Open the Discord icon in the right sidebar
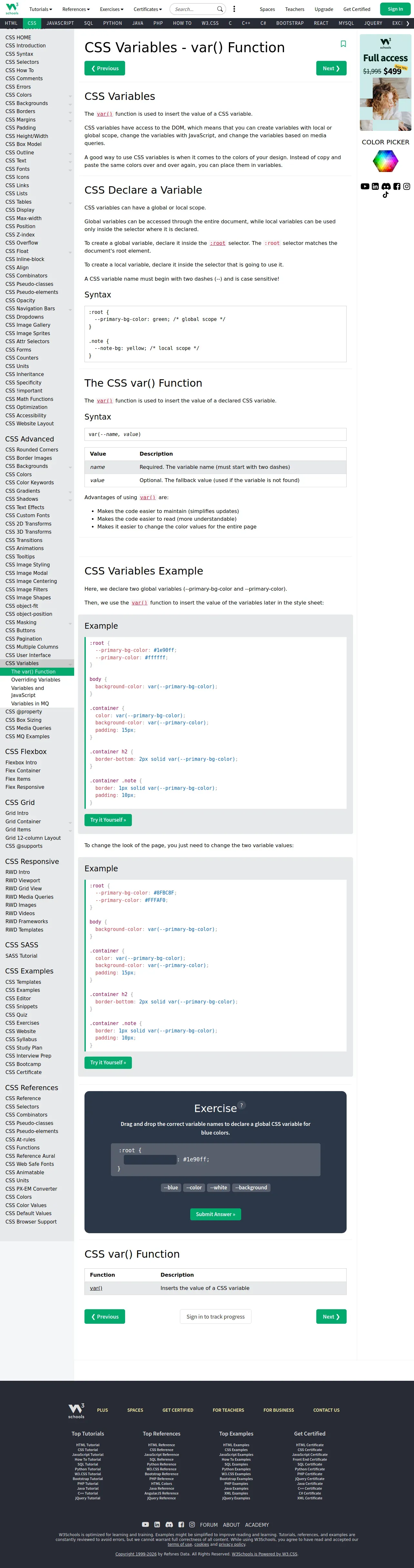414x1568 pixels. point(385,186)
